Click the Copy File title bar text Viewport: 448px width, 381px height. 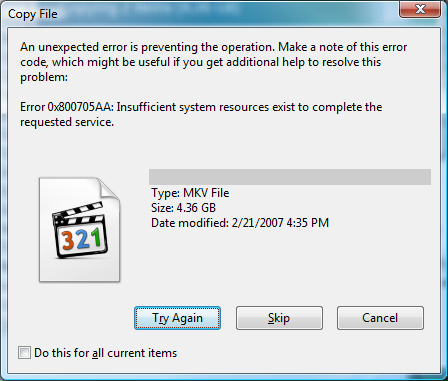pos(33,14)
